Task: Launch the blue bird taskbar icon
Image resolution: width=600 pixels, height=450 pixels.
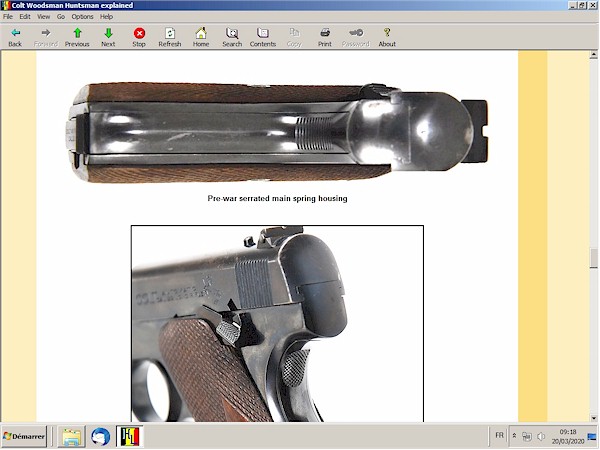Action: pos(101,437)
